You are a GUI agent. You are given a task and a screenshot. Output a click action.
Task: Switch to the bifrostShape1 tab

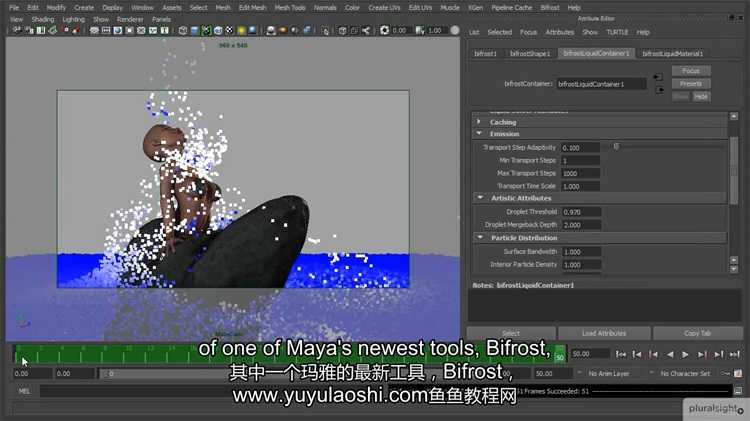pyautogui.click(x=530, y=54)
